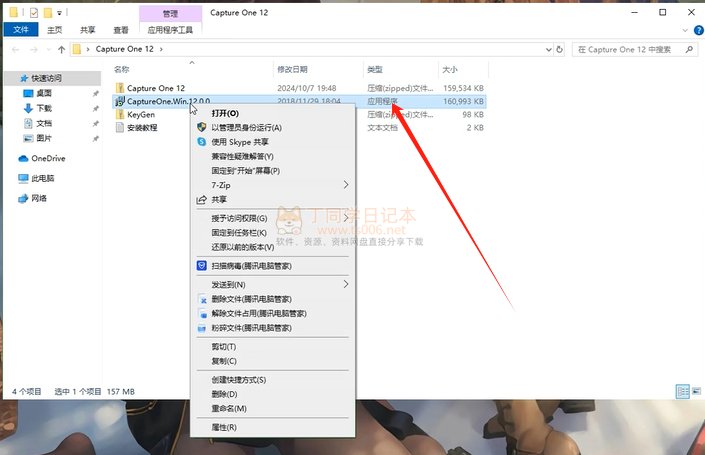Viewport: 705px width, 455px height.
Task: Switch to details view icon in status bar
Action: point(683,392)
